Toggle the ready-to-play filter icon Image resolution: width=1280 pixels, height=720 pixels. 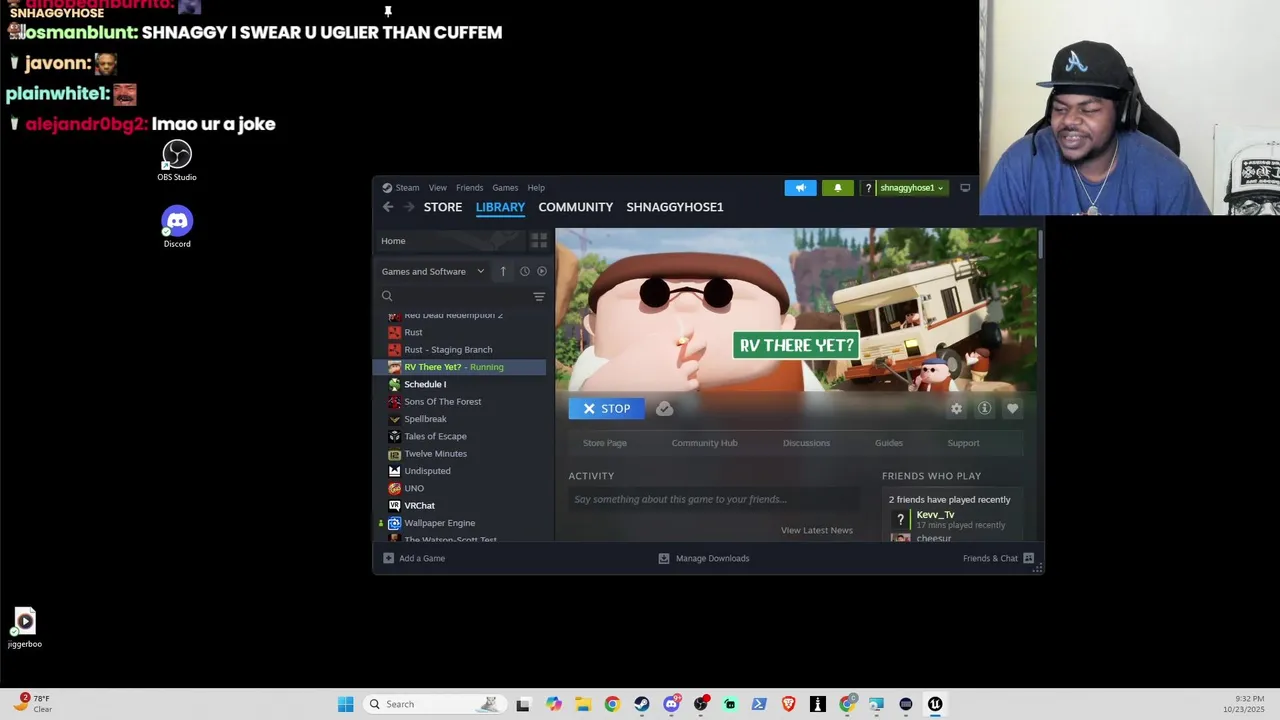(542, 271)
